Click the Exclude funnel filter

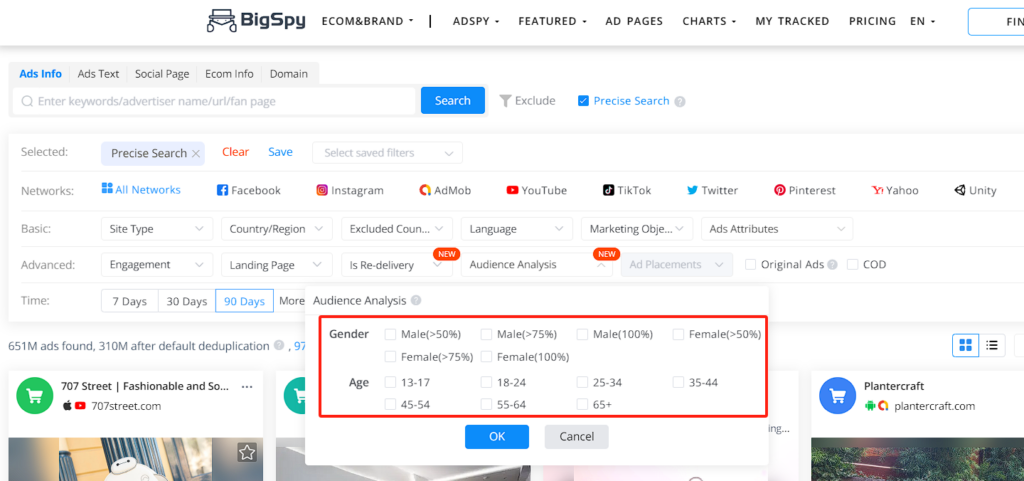(x=527, y=101)
